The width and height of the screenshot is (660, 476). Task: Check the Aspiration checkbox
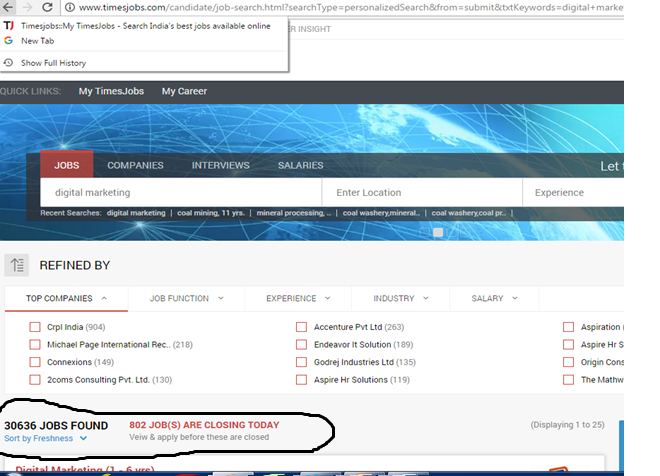(569, 327)
